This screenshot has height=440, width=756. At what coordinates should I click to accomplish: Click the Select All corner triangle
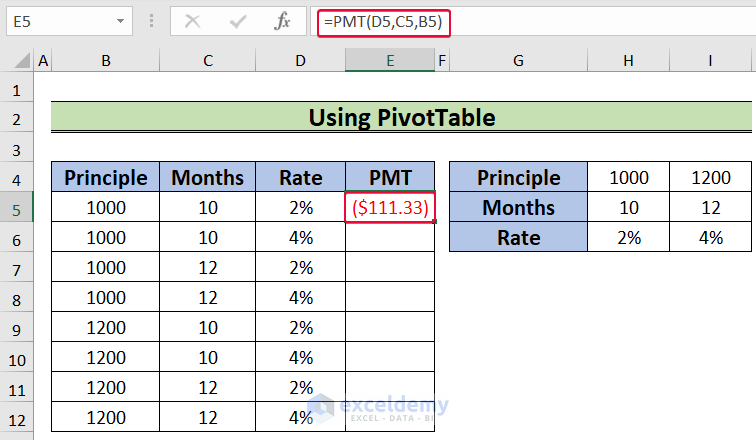17,62
